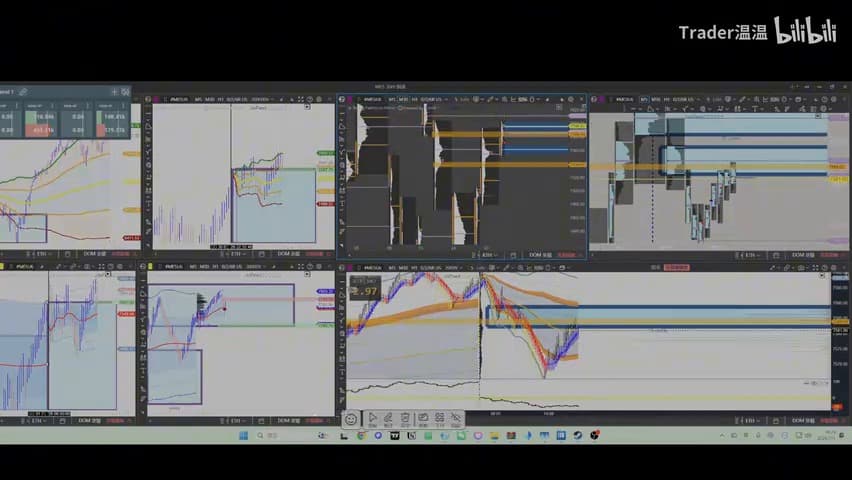Click calendar icon beside ETH below top-right chart
This screenshot has width=852, height=480.
point(775,254)
